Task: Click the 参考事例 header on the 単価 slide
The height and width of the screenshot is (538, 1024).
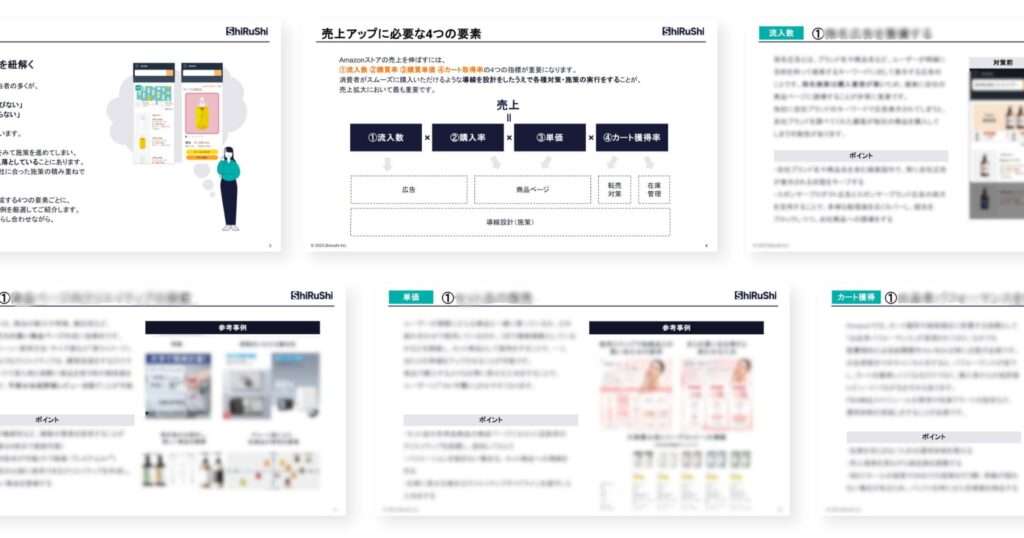Action: [x=675, y=328]
